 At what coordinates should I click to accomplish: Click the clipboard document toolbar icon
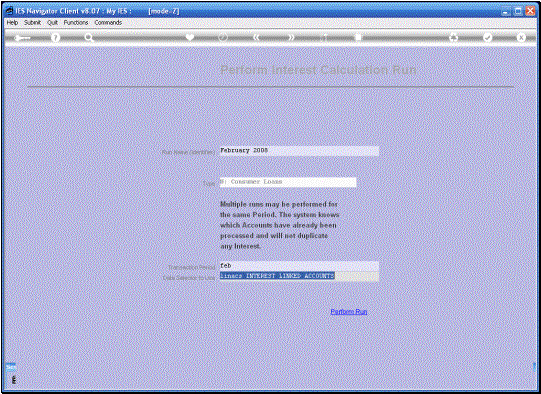[x=358, y=37]
